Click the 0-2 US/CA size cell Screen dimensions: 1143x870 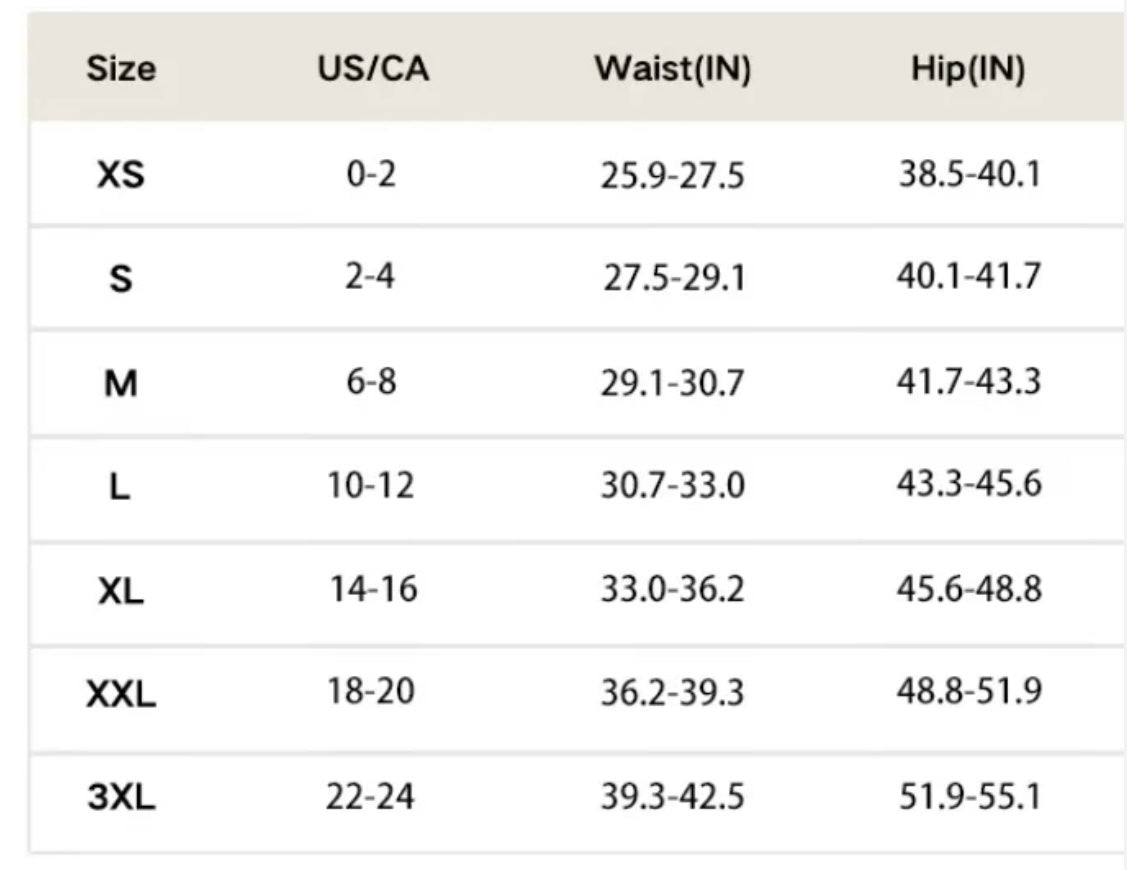[x=372, y=175]
